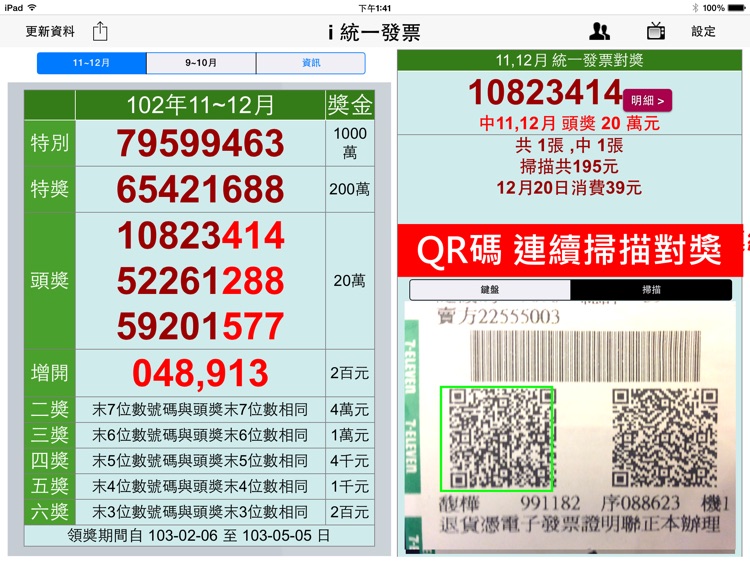The height and width of the screenshot is (563, 750).
Task: Switch to 鍵盤 input mode
Action: tap(490, 289)
